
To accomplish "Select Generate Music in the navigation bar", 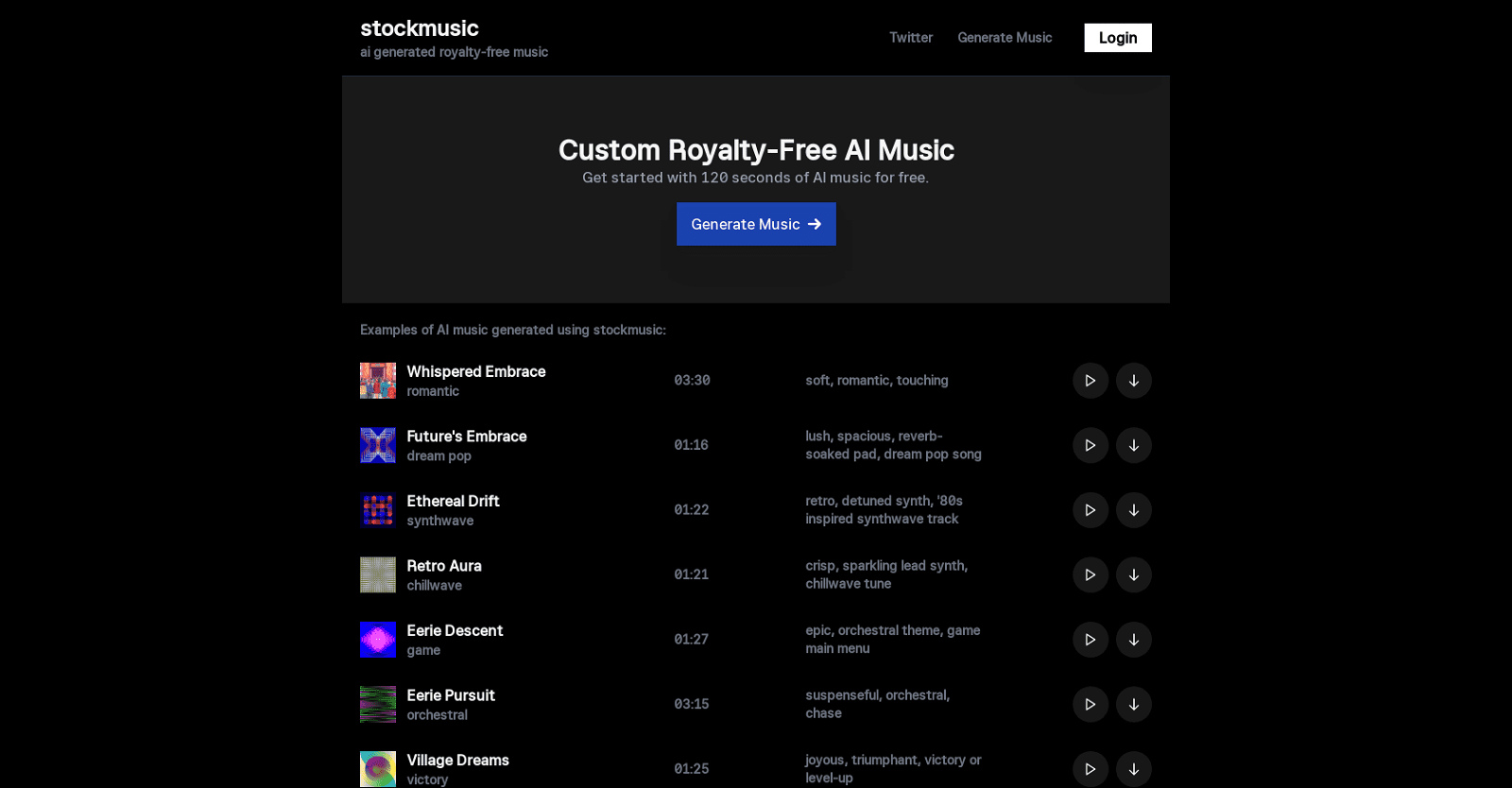I will [1004, 38].
